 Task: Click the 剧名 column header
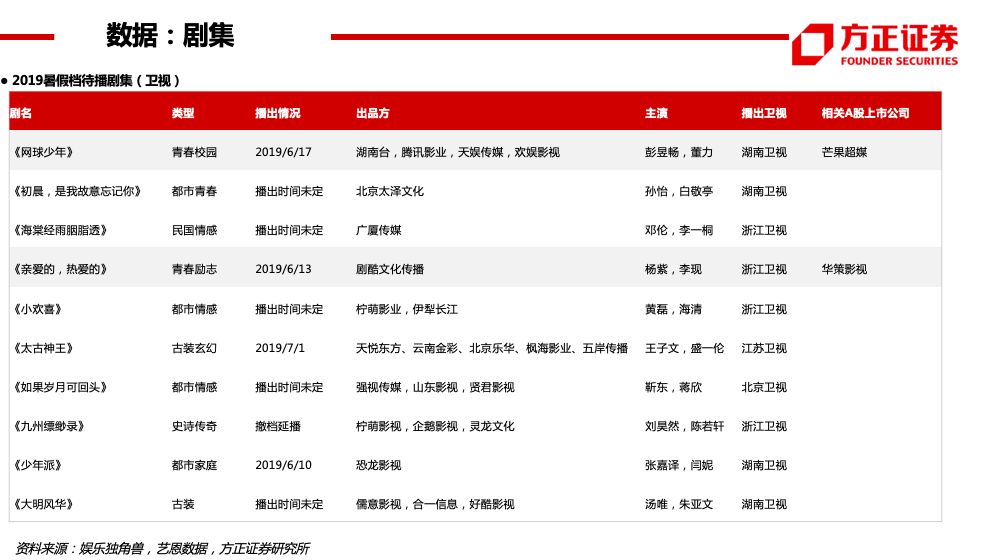pos(20,113)
